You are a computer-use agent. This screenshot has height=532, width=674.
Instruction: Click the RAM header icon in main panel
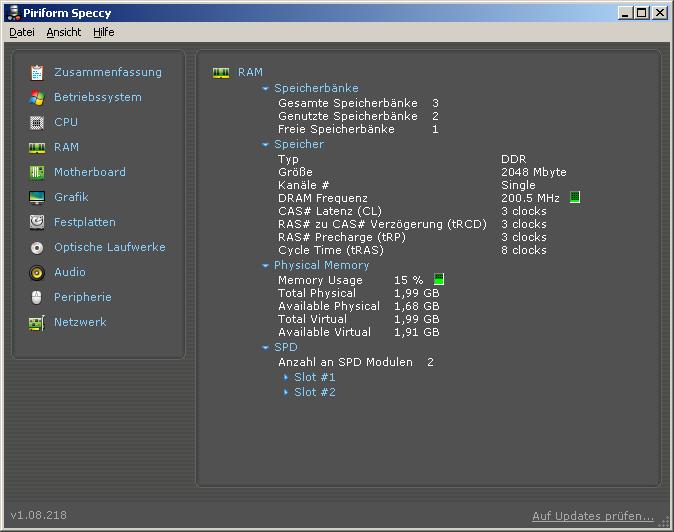(221, 73)
